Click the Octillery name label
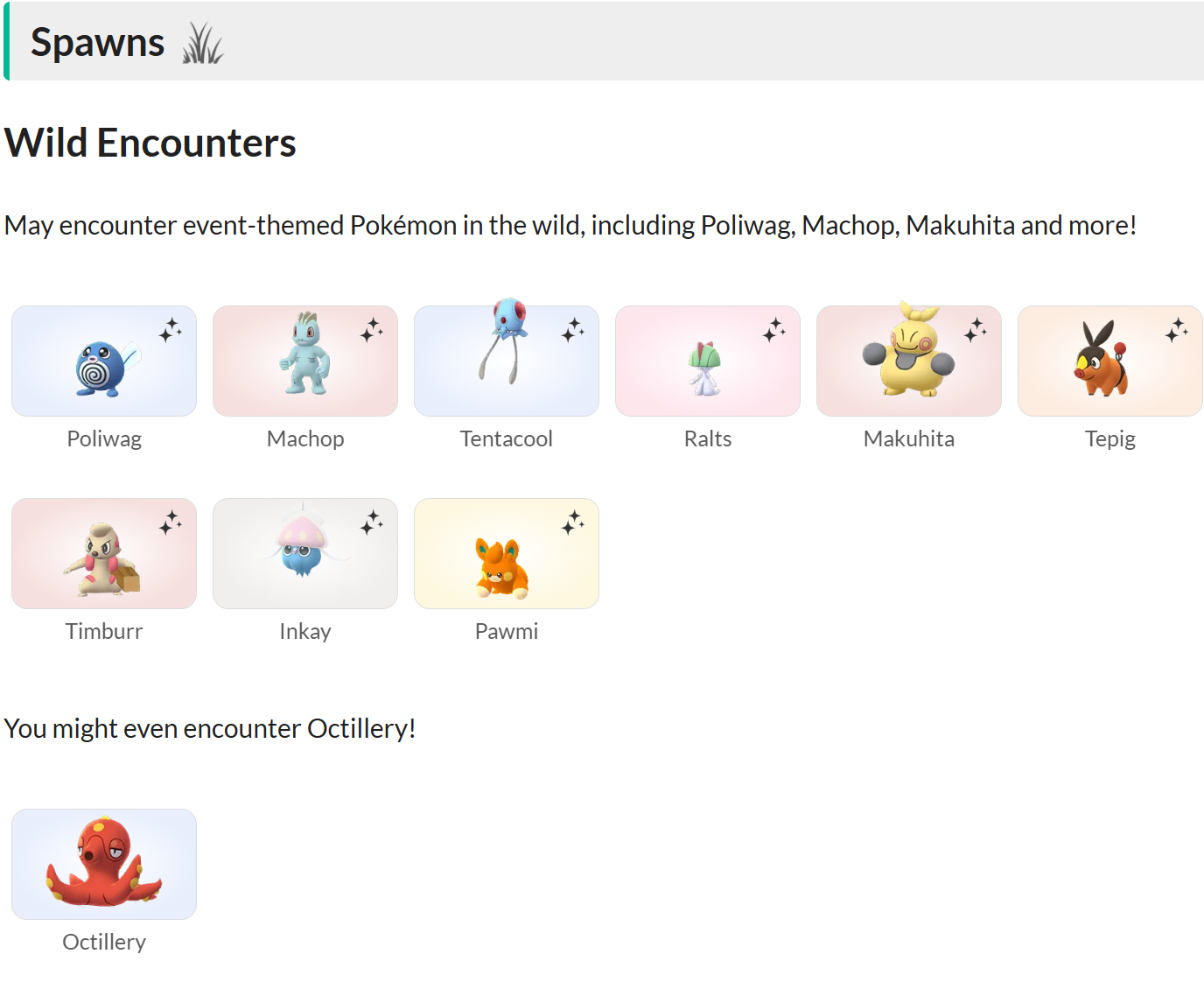This screenshot has height=996, width=1204. point(104,942)
